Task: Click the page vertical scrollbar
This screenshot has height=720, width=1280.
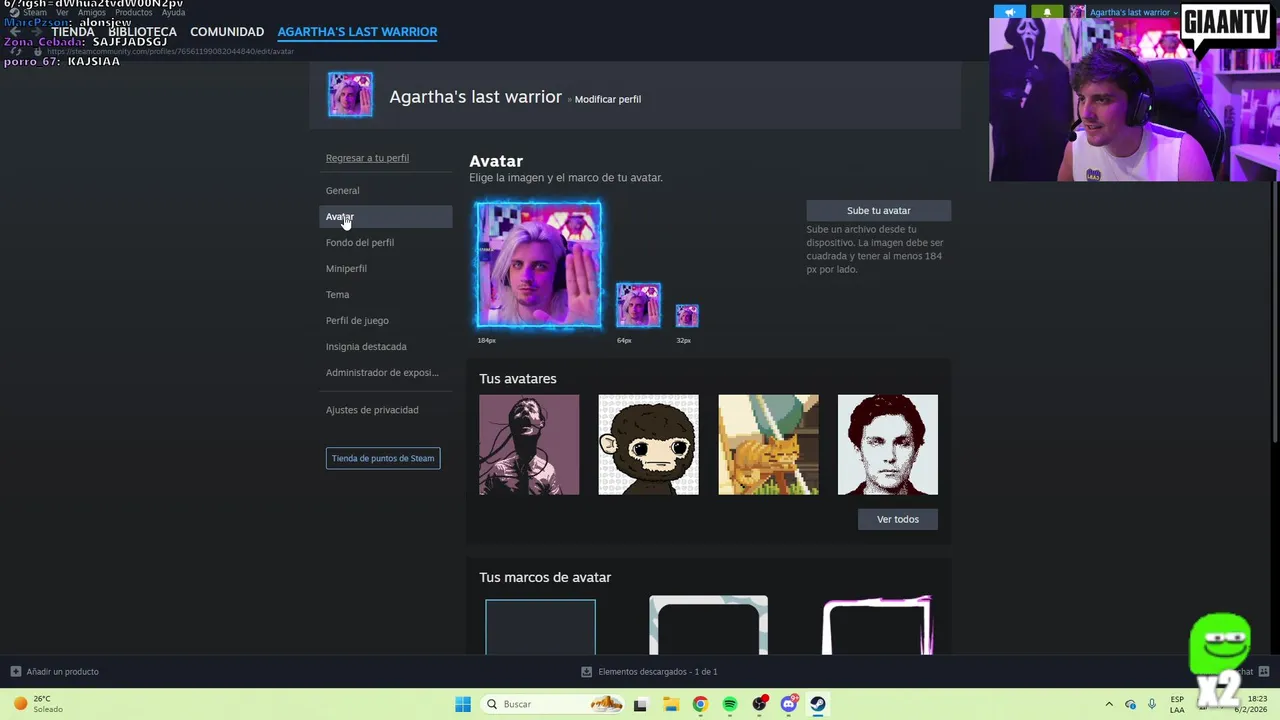Action: (1274, 312)
